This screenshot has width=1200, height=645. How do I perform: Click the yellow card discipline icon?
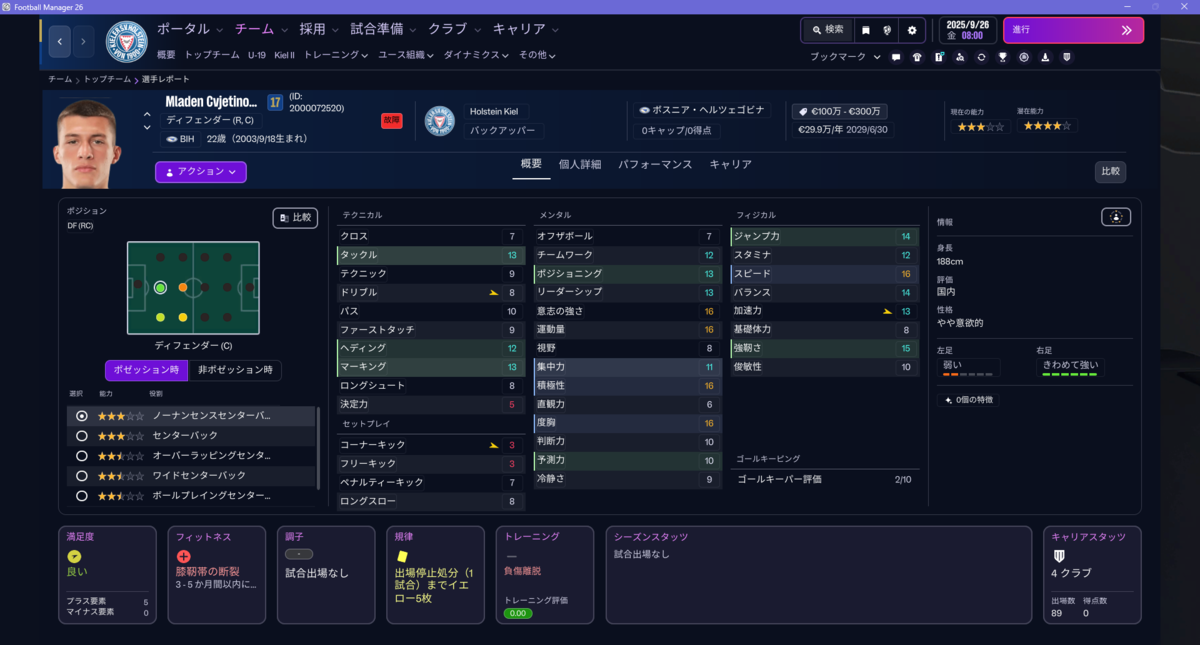coord(402,556)
